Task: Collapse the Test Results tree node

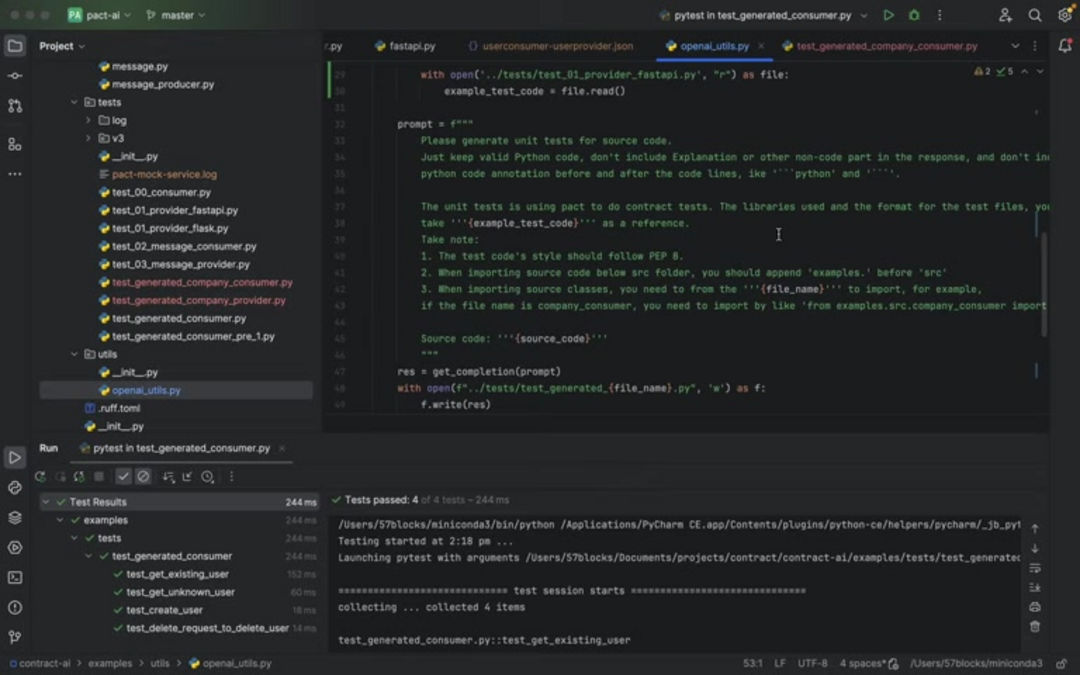Action: coord(46,502)
